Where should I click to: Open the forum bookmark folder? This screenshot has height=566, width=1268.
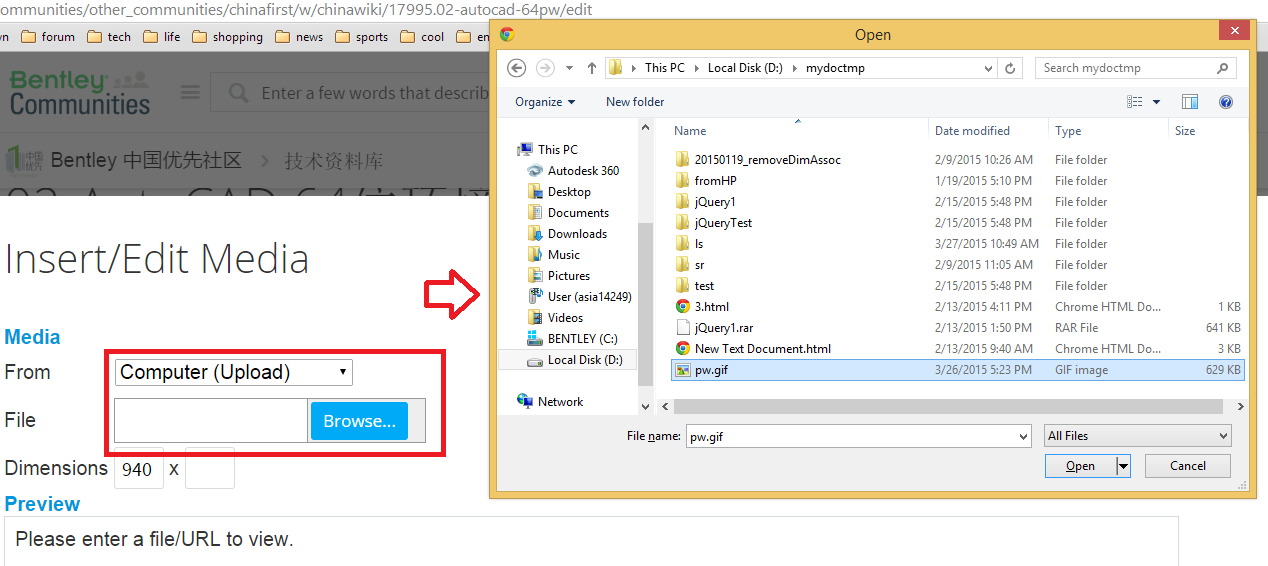(48, 37)
